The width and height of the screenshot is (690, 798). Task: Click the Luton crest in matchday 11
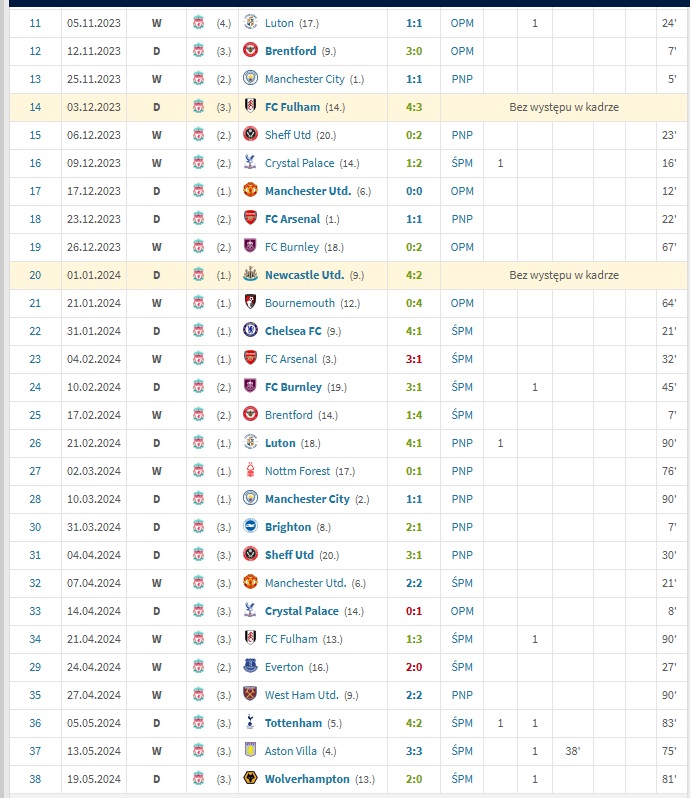pos(250,22)
